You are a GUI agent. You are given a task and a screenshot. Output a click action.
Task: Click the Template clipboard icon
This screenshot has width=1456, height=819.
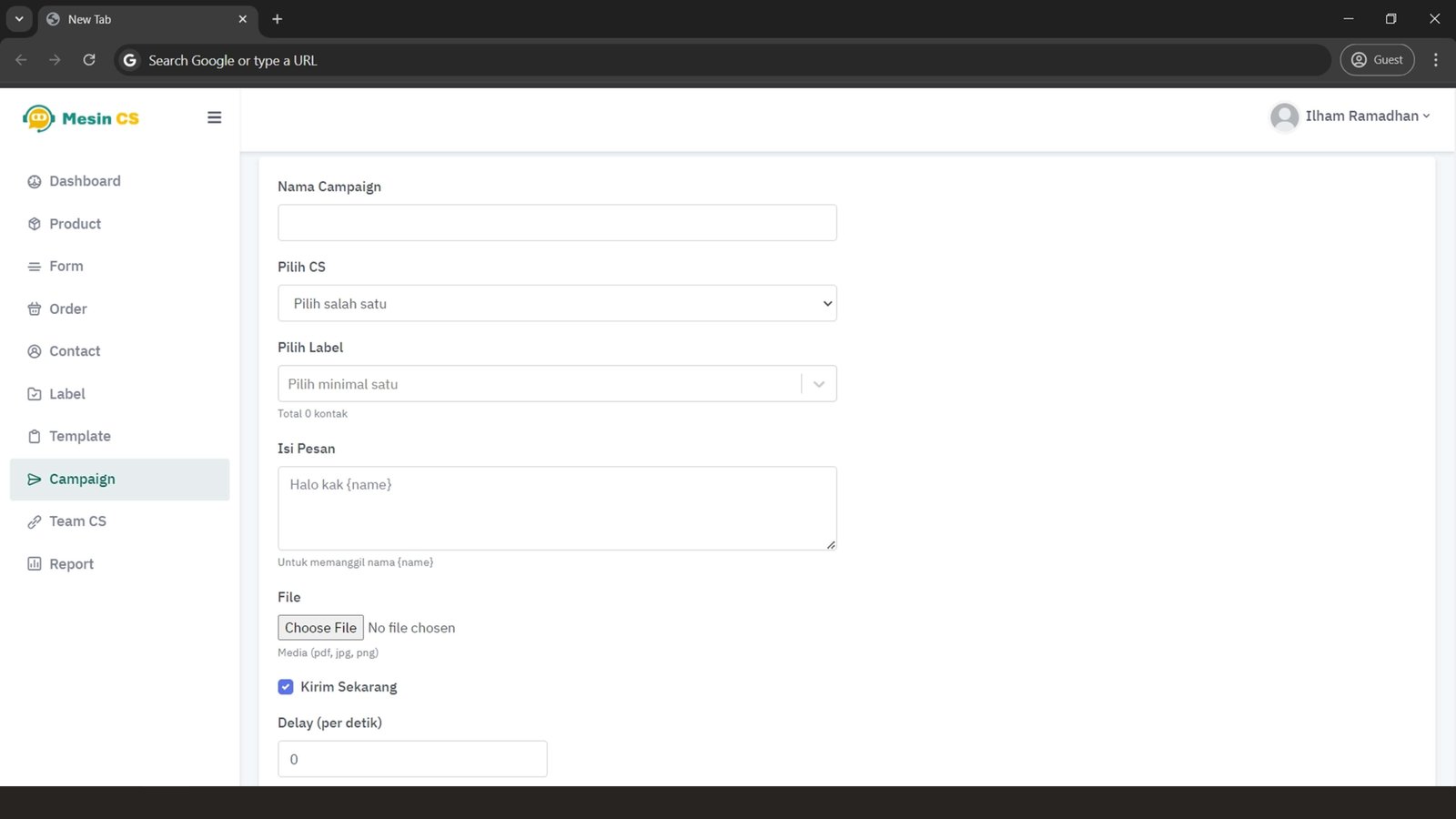35,437
